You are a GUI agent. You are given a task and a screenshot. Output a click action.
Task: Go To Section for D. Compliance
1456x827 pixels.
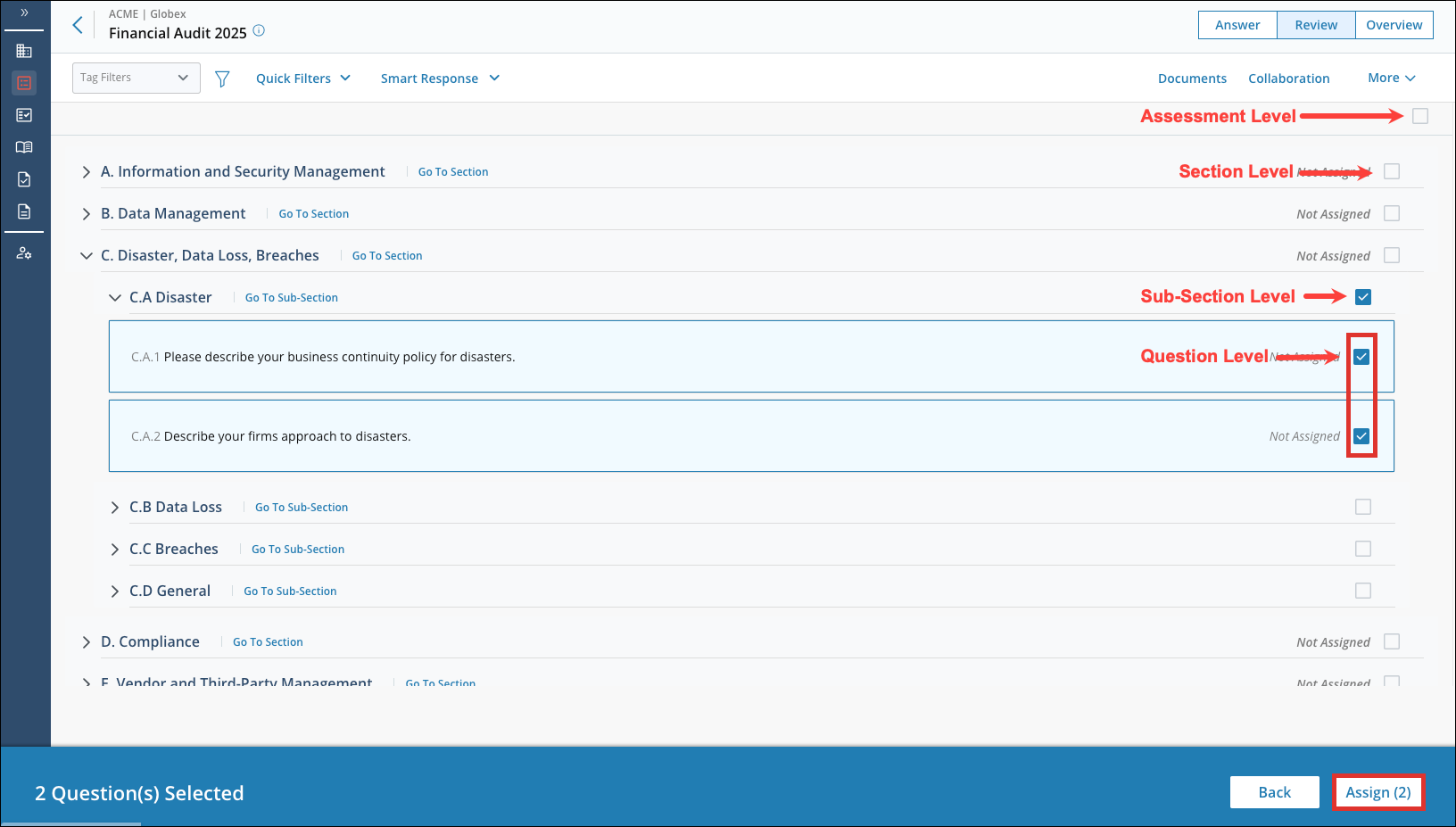tap(268, 642)
